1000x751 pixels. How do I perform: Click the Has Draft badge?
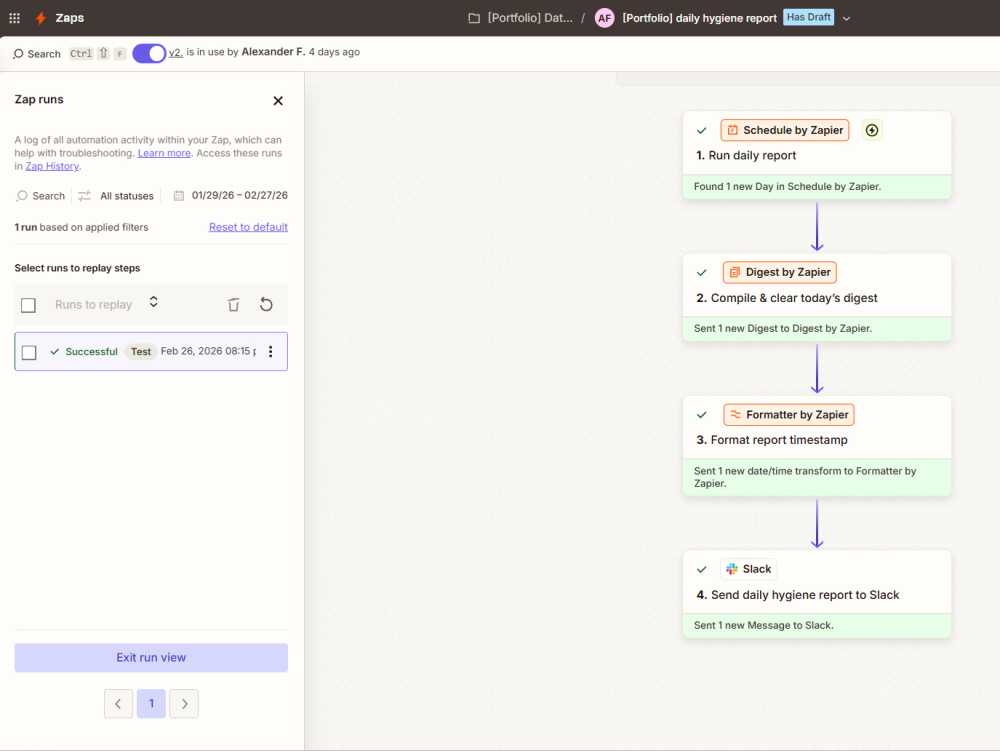pyautogui.click(x=808, y=17)
